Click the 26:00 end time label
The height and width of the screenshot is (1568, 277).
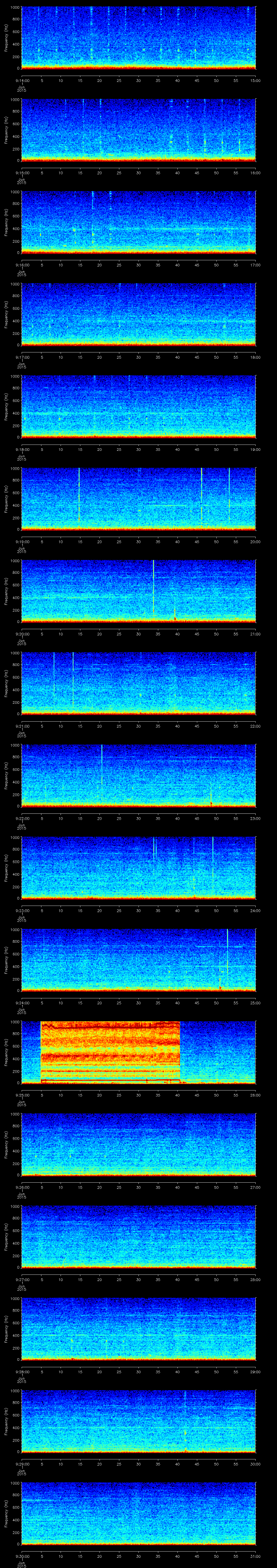click(256, 1095)
